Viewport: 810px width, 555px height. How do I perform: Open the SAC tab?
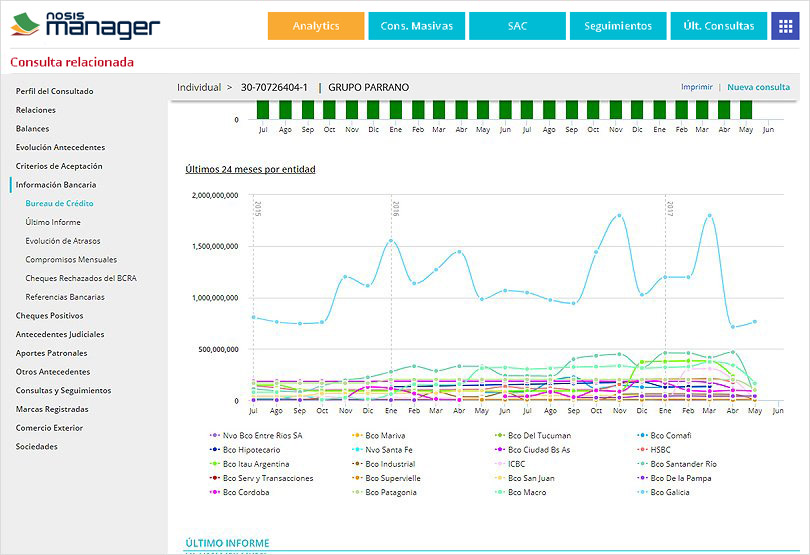coord(517,26)
